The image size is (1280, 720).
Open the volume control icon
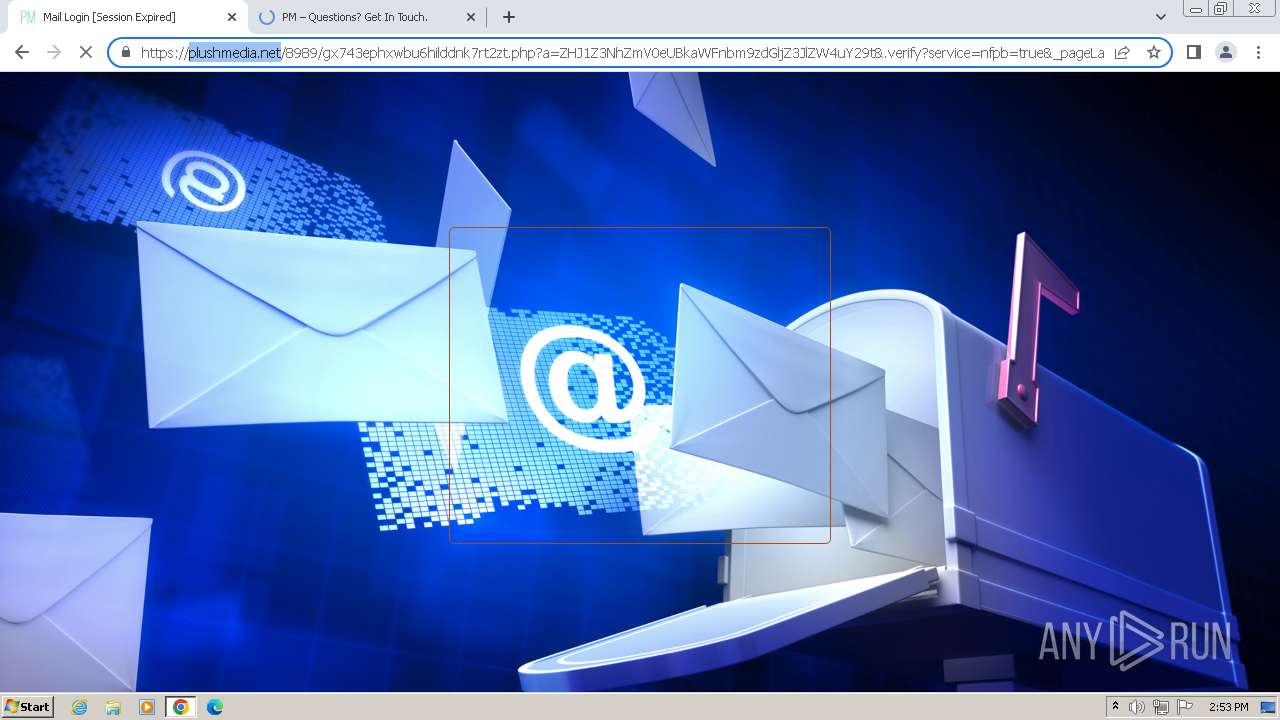pyautogui.click(x=1137, y=707)
